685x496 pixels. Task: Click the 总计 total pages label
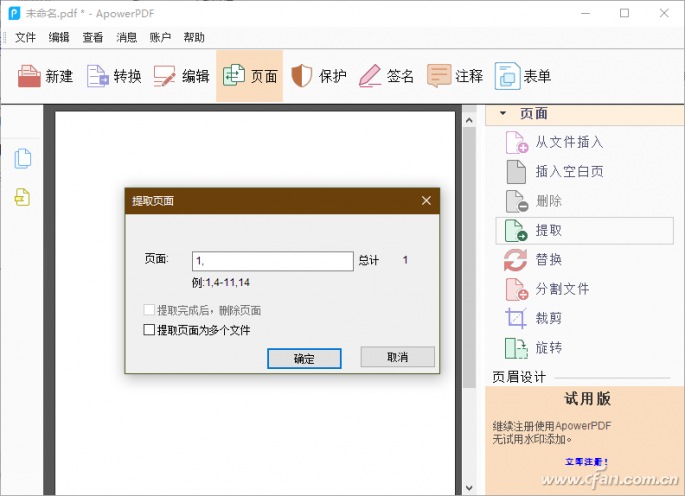[x=369, y=260]
